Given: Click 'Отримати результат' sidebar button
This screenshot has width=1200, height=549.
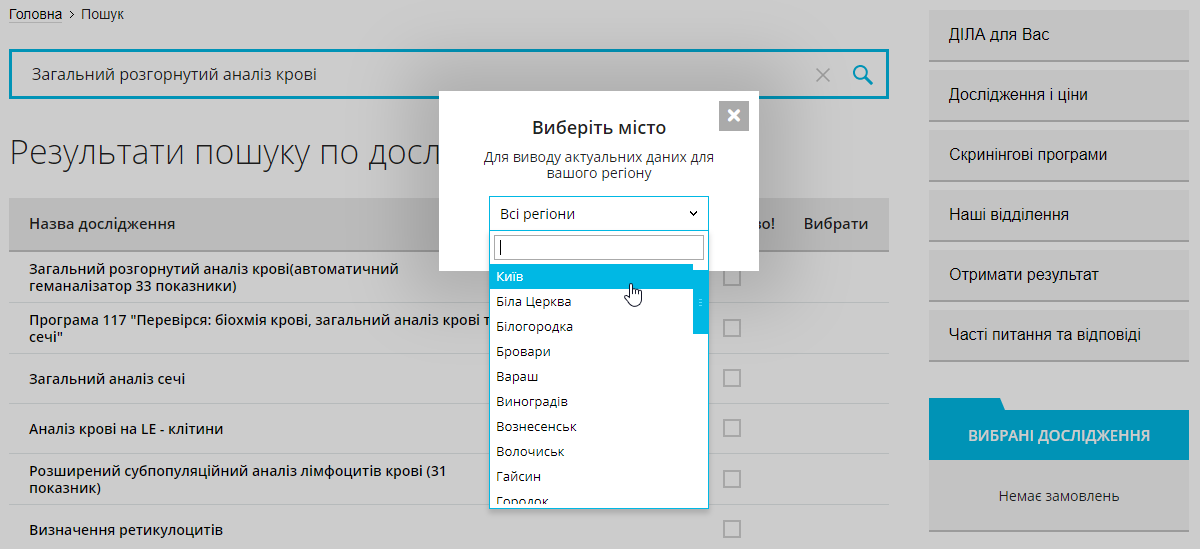Looking at the screenshot, I should pyautogui.click(x=1063, y=275).
